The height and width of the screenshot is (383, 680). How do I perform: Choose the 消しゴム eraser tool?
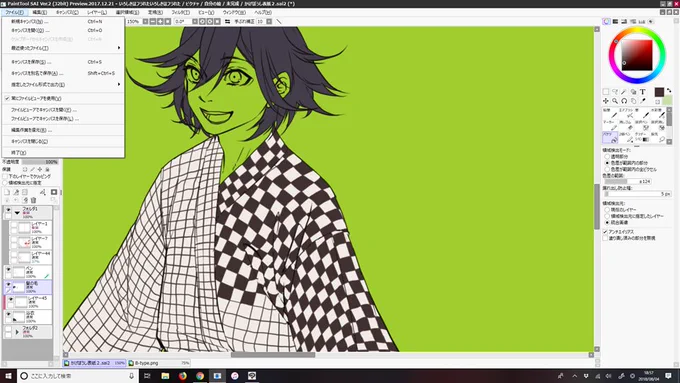(x=626, y=125)
